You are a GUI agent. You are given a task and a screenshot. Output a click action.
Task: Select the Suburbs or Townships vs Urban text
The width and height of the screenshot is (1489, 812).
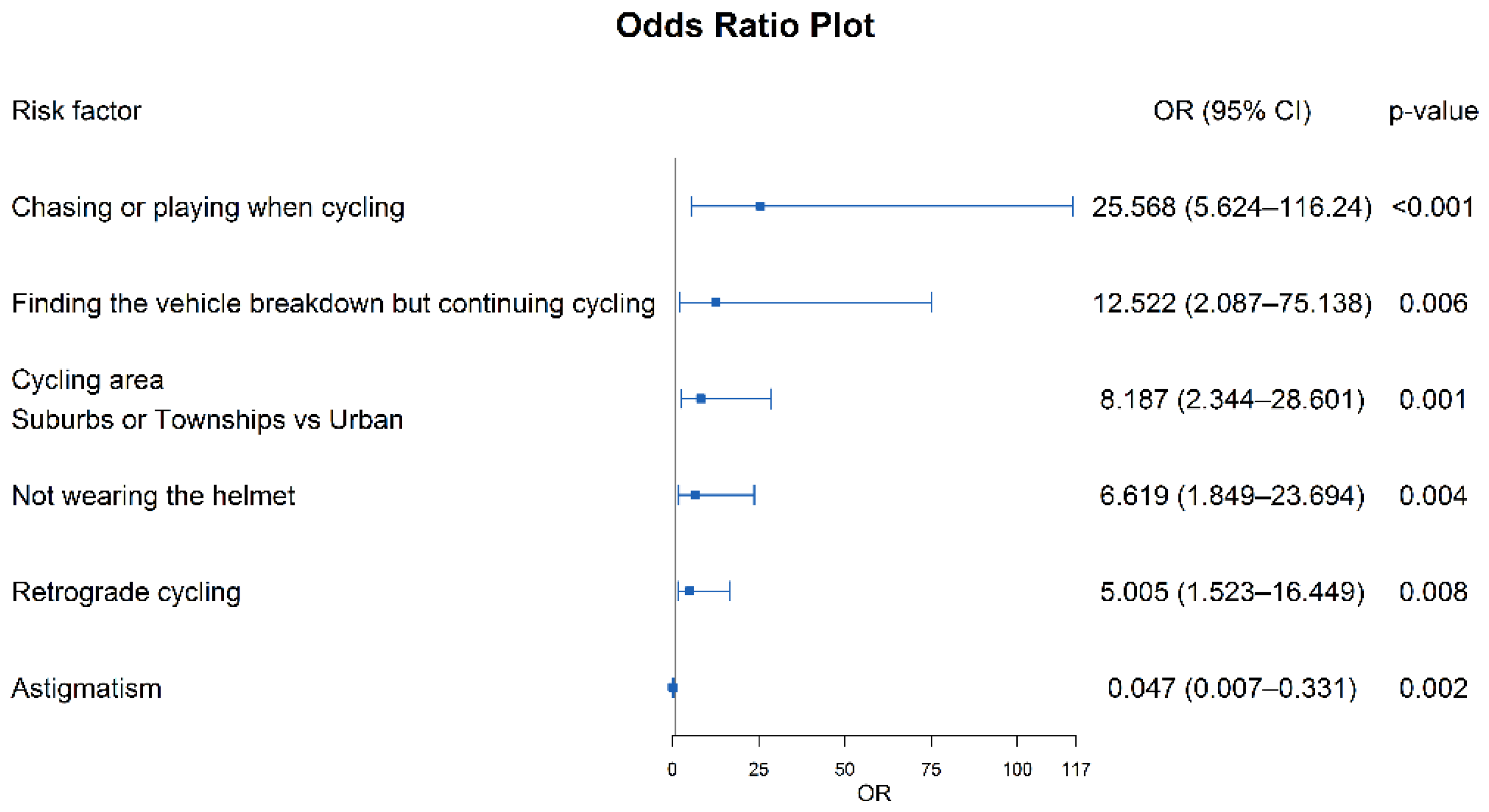click(207, 419)
